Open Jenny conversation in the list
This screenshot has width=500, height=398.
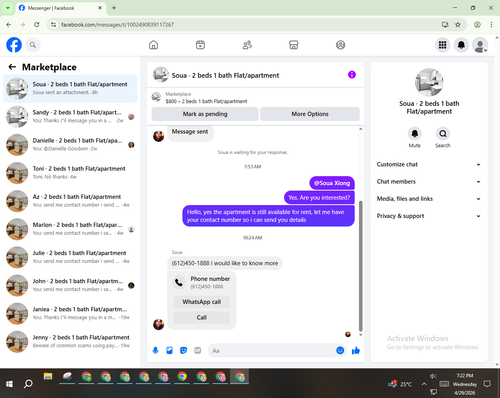coord(70,342)
